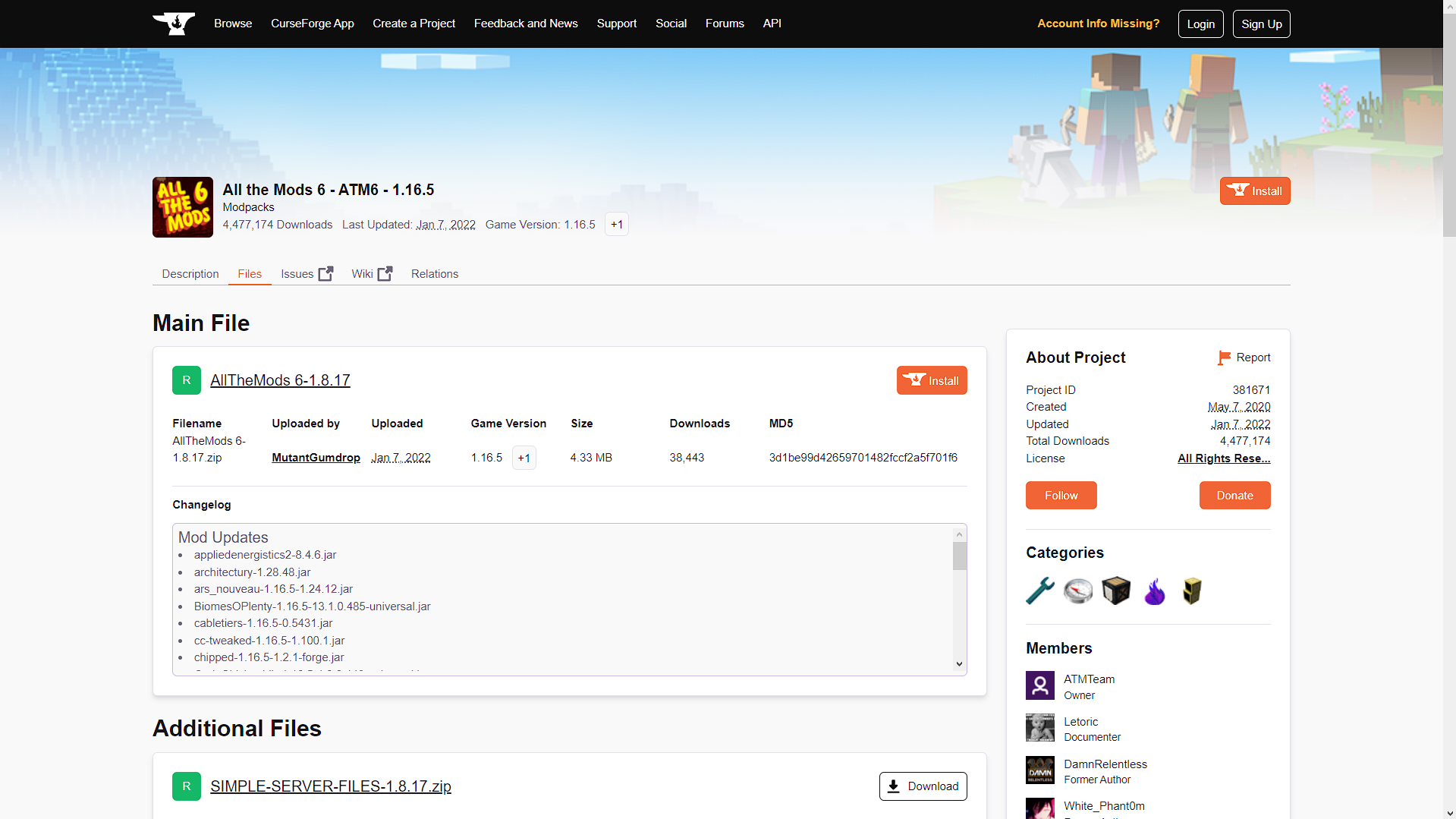Click the yellow block category icon
The height and width of the screenshot is (819, 1456).
point(1192,591)
